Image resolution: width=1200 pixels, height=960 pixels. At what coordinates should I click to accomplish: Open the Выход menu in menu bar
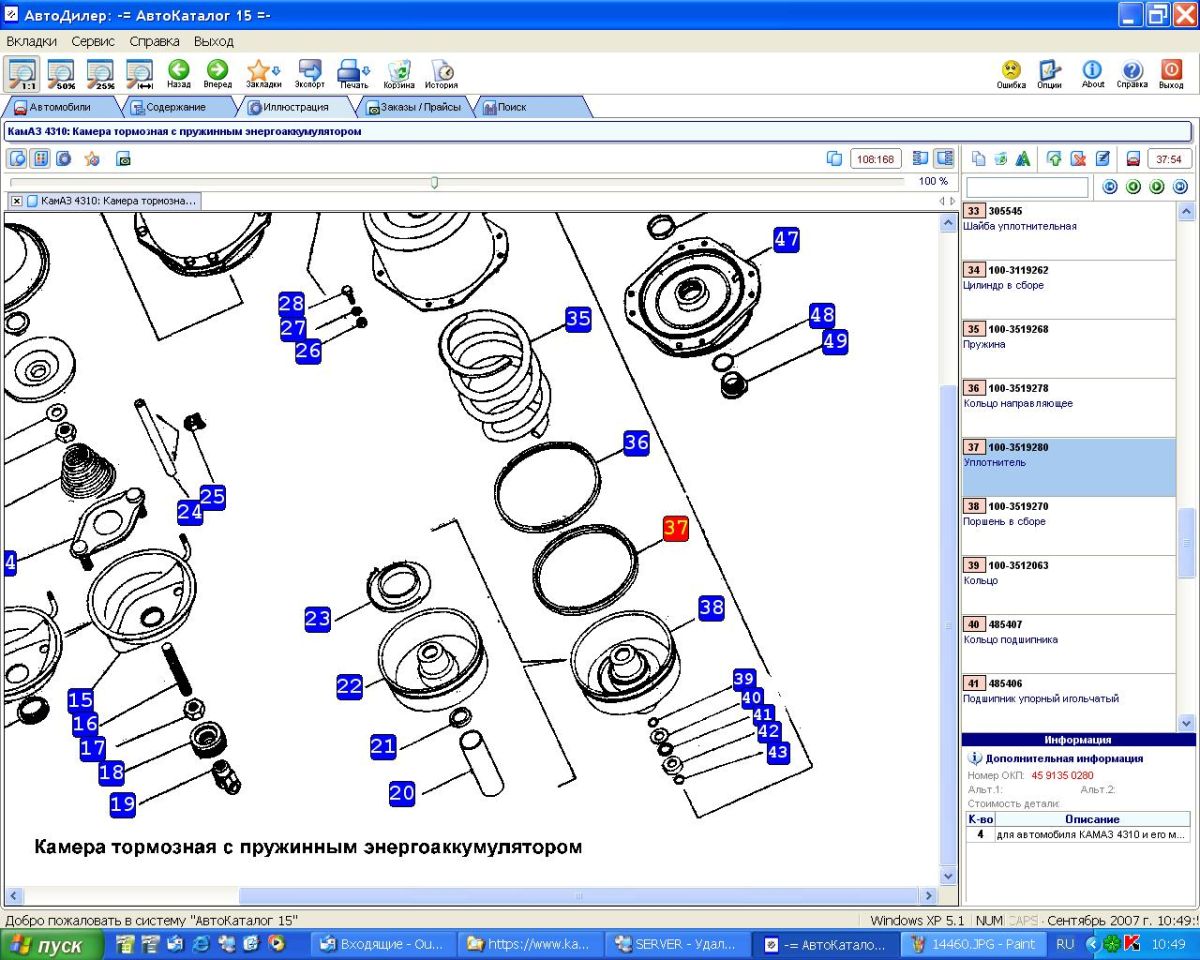point(213,41)
